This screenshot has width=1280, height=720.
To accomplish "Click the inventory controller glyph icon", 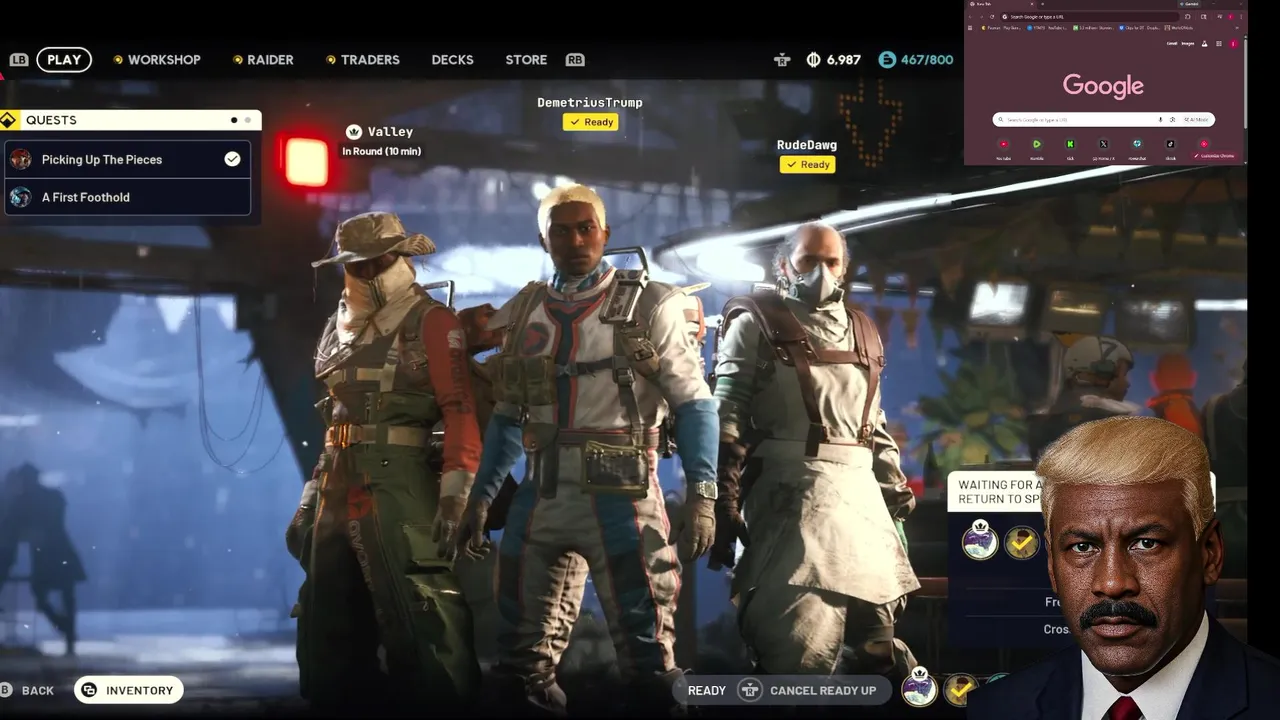I will click(89, 690).
